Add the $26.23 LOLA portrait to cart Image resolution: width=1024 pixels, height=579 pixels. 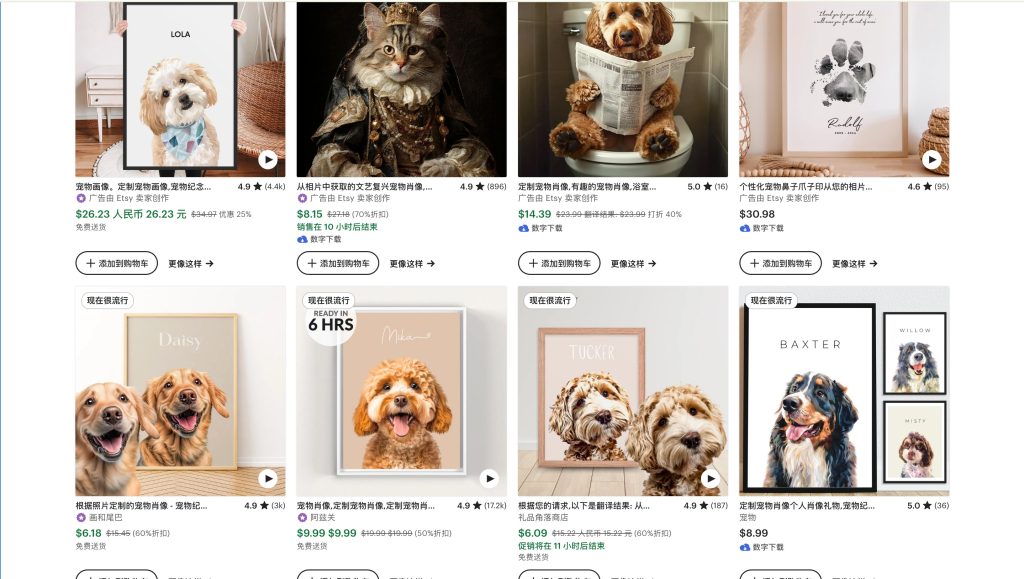116,264
